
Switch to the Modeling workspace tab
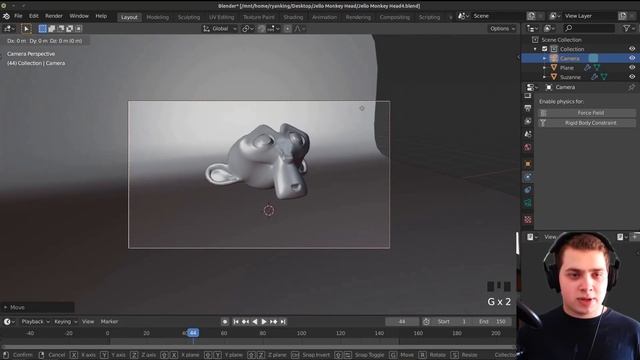pos(158,17)
